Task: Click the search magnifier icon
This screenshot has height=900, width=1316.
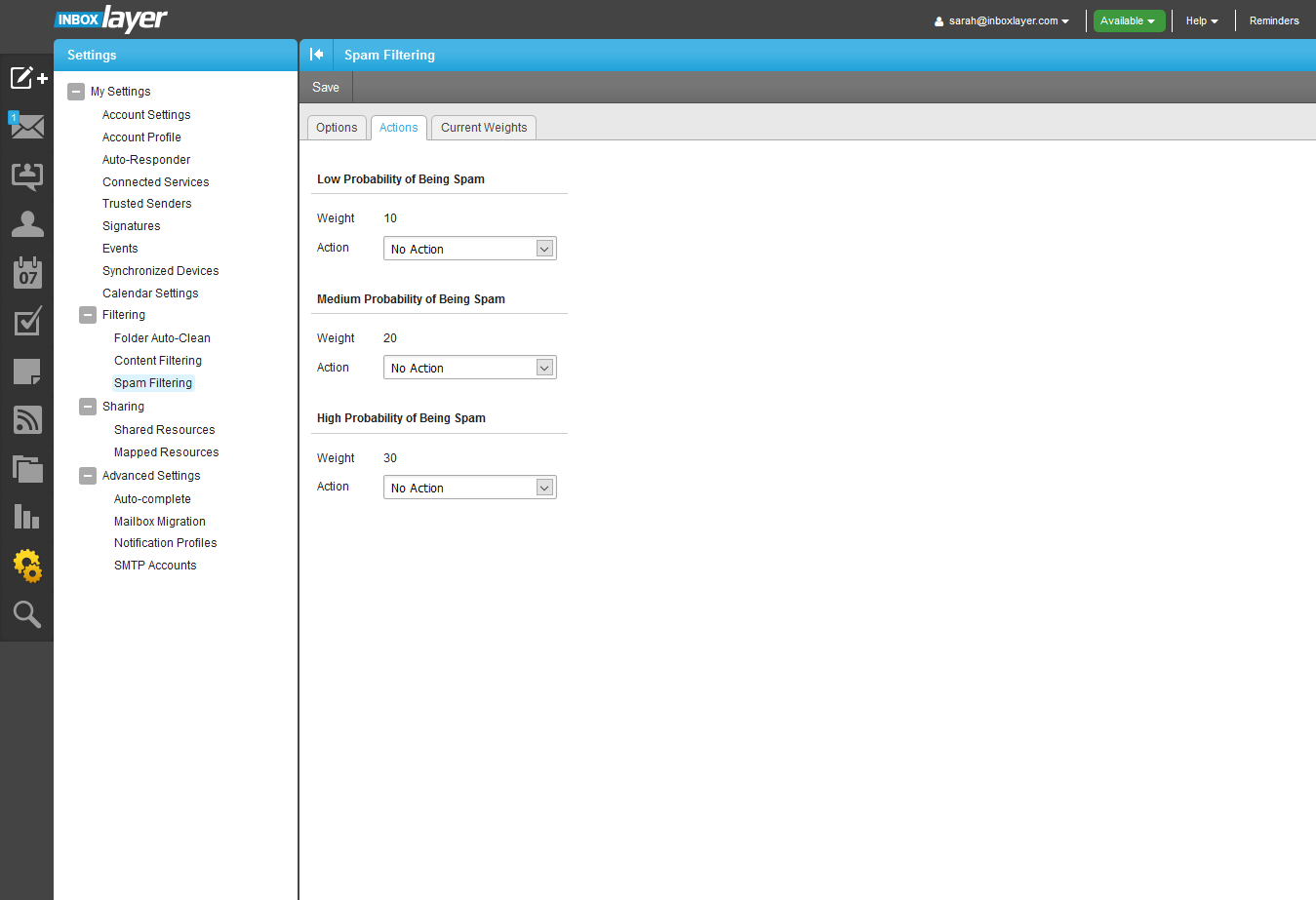Action: [x=27, y=614]
